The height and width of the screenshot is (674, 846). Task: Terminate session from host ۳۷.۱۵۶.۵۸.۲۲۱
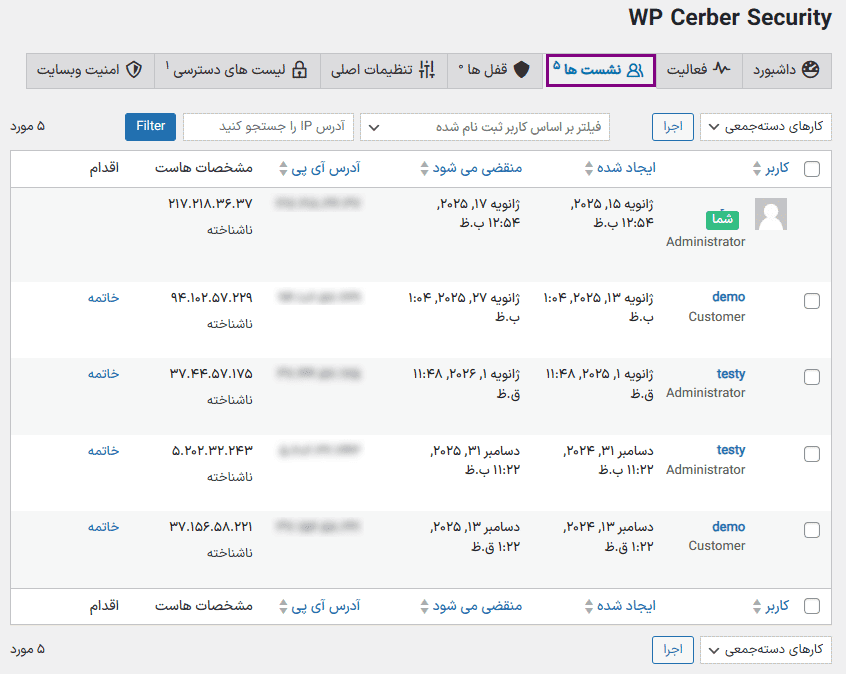point(104,527)
